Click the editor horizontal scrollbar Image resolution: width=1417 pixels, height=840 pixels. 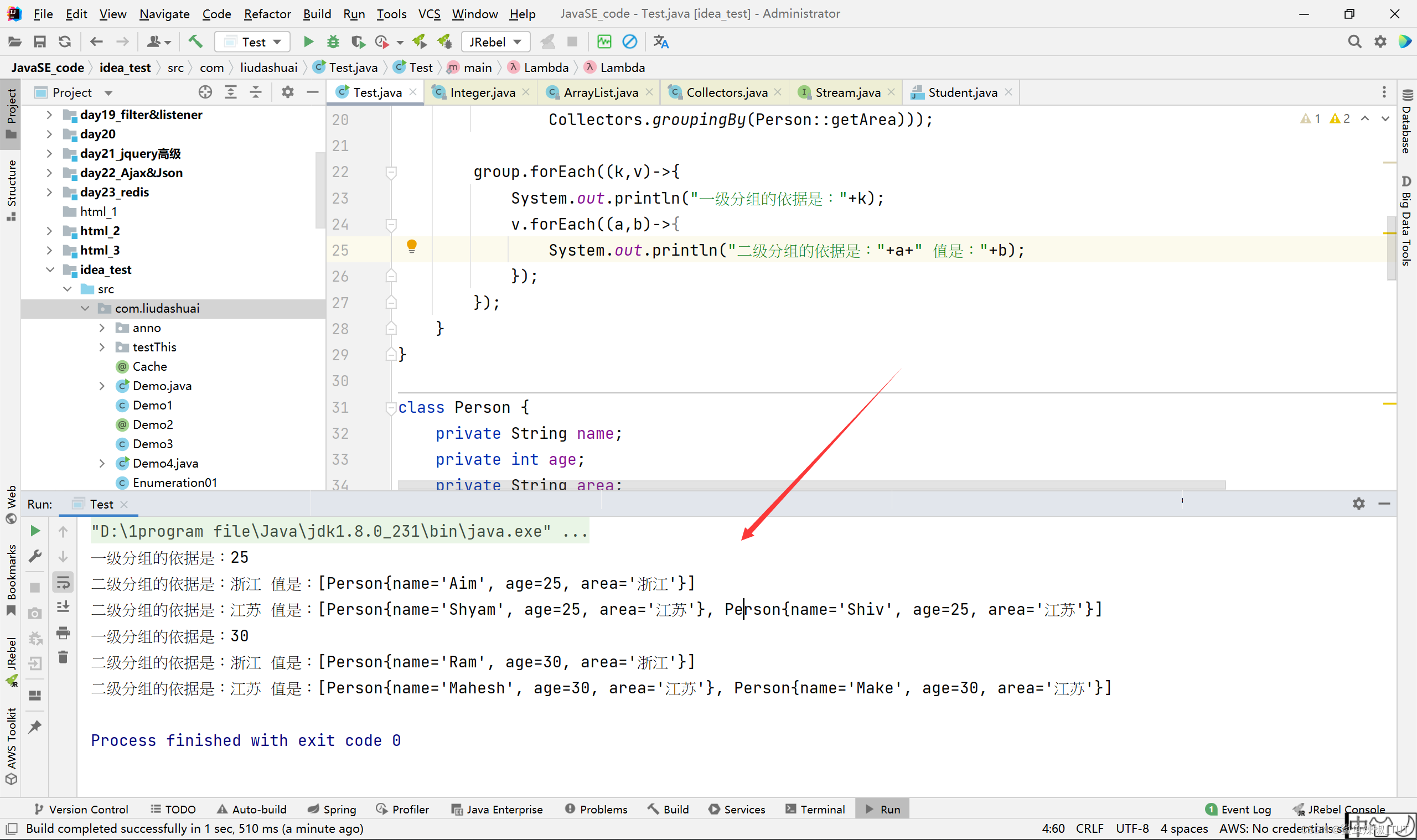811,485
